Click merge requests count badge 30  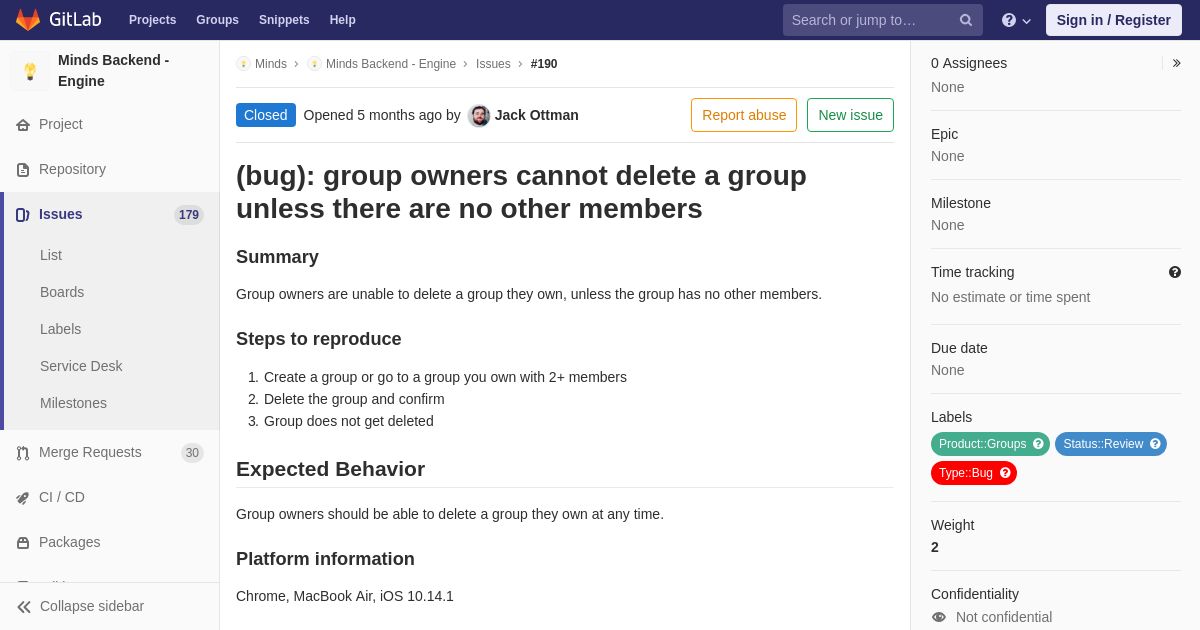click(192, 453)
